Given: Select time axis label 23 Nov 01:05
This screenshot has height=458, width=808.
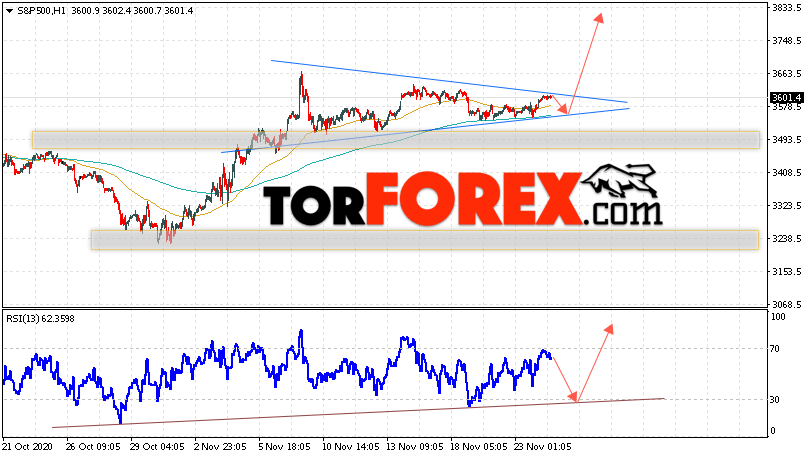Looking at the screenshot, I should (x=543, y=447).
